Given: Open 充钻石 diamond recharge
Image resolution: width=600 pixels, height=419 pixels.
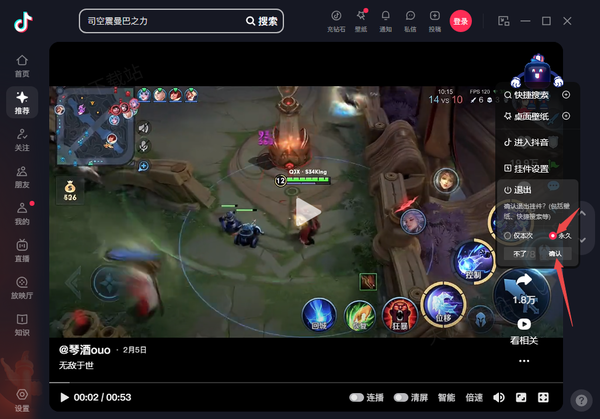Looking at the screenshot, I should (x=336, y=21).
